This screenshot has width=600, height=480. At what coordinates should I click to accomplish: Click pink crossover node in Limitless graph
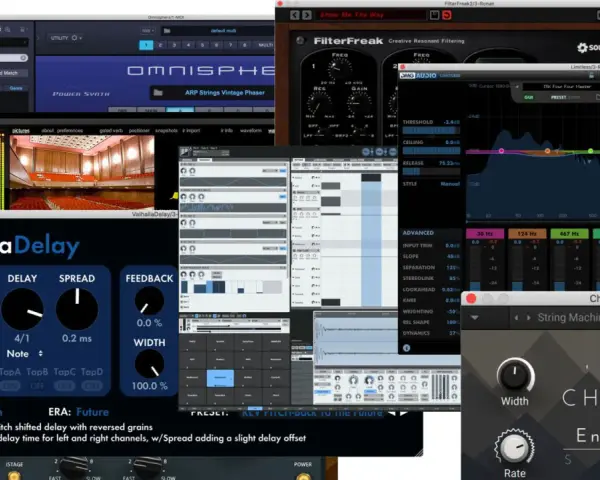click(x=501, y=151)
